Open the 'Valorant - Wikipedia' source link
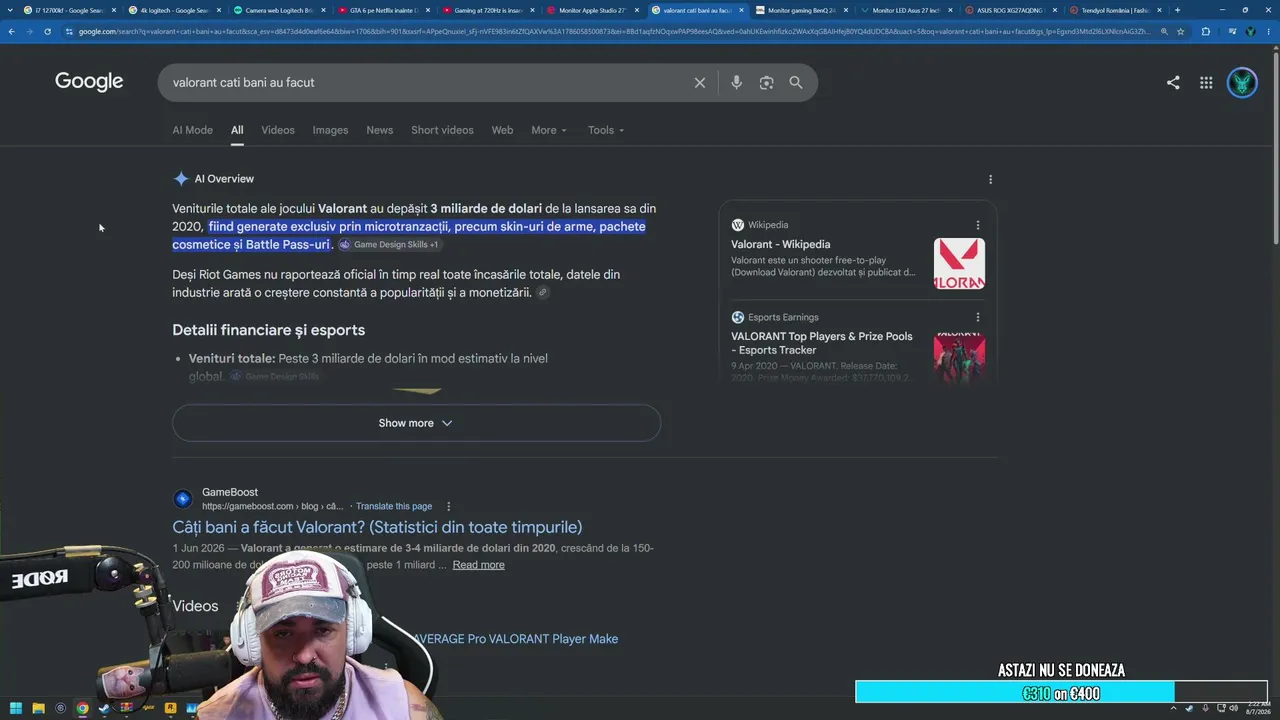The width and height of the screenshot is (1280, 720). pos(780,244)
